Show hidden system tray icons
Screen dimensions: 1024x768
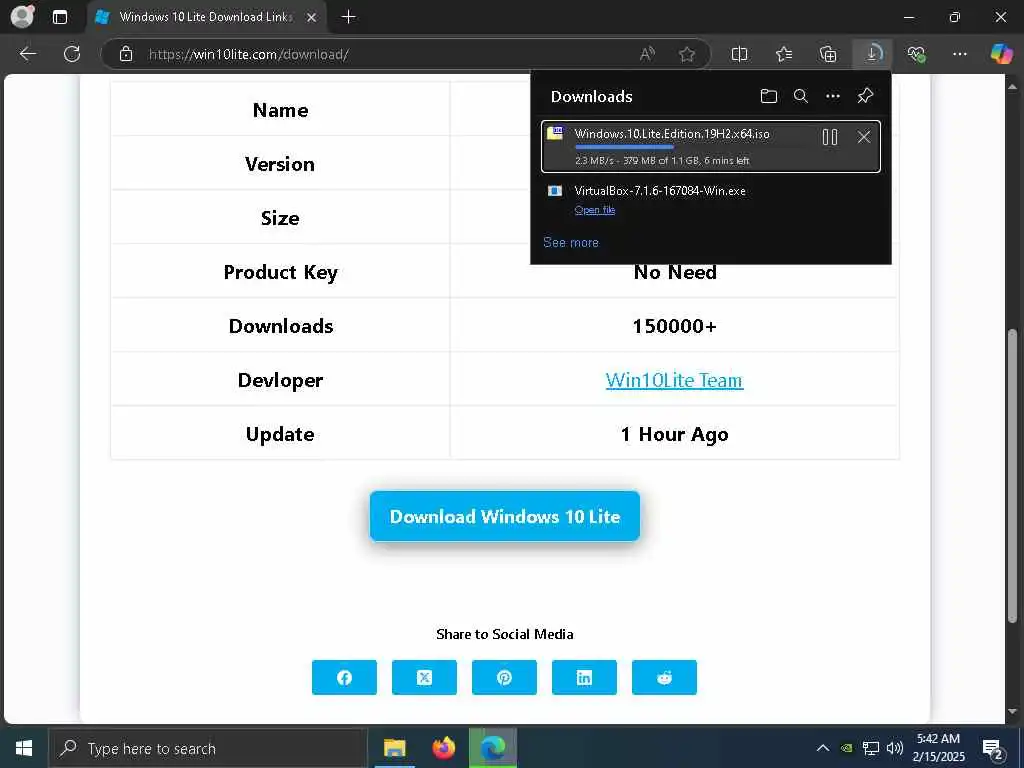pyautogui.click(x=823, y=748)
